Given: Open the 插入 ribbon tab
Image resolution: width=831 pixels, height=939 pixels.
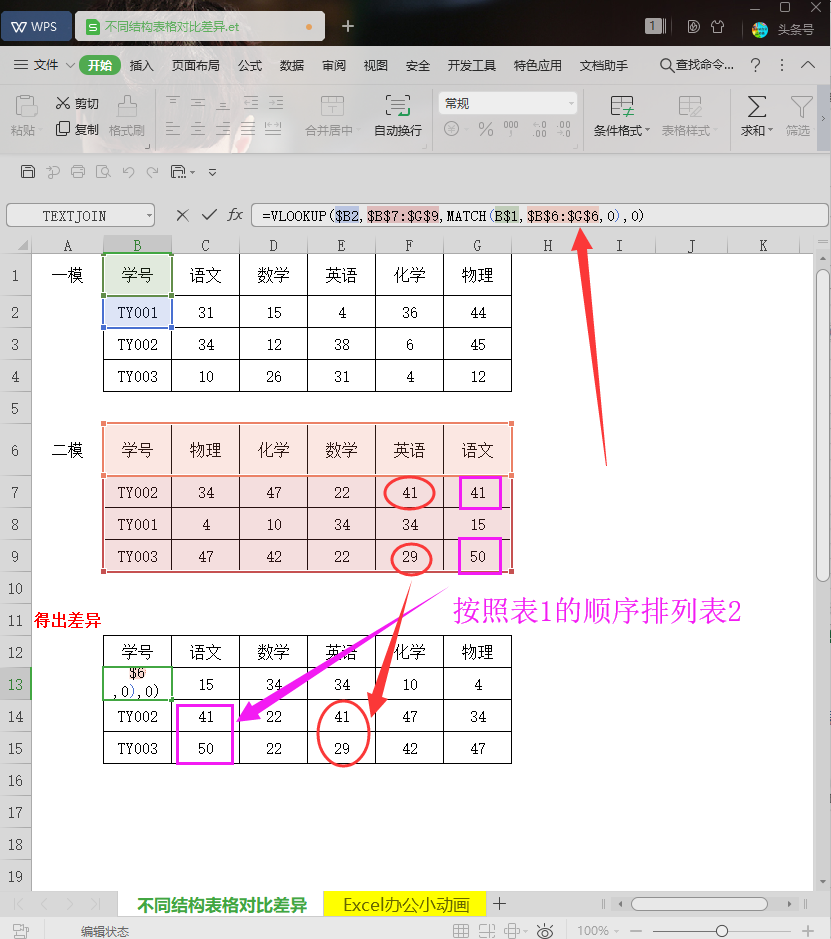Looking at the screenshot, I should pyautogui.click(x=141, y=65).
